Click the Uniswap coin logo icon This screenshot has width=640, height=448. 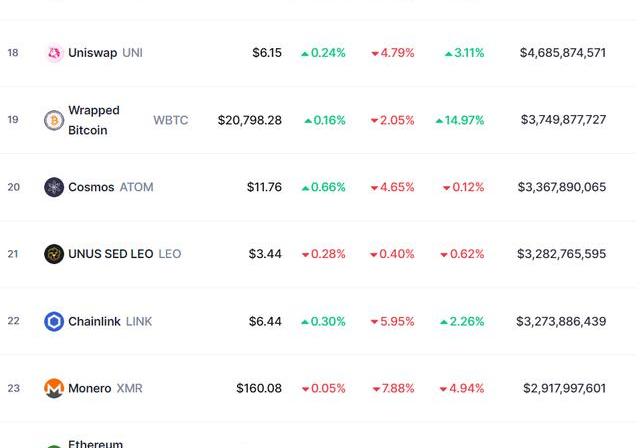coord(54,53)
